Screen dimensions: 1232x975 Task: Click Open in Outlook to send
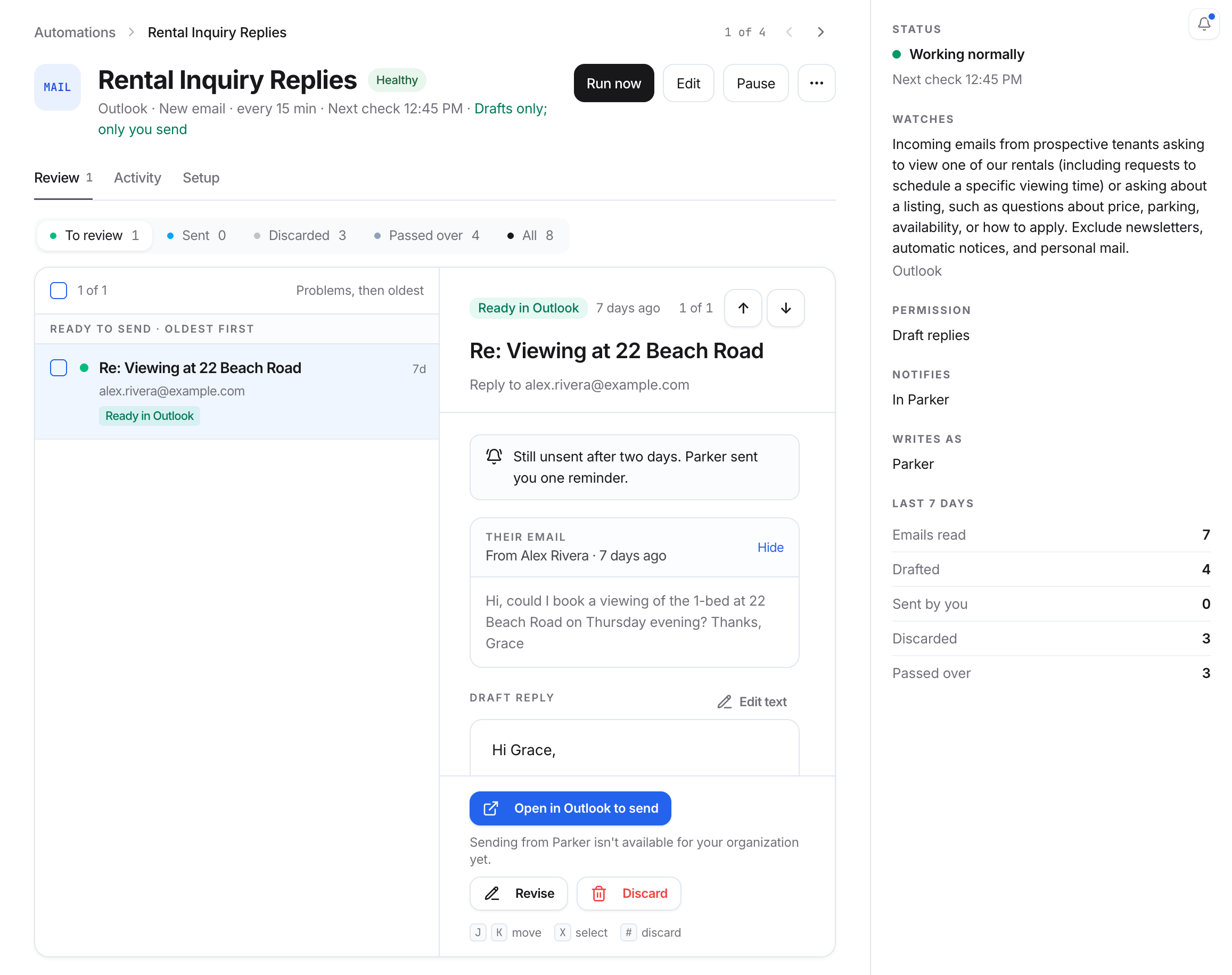[x=570, y=808]
